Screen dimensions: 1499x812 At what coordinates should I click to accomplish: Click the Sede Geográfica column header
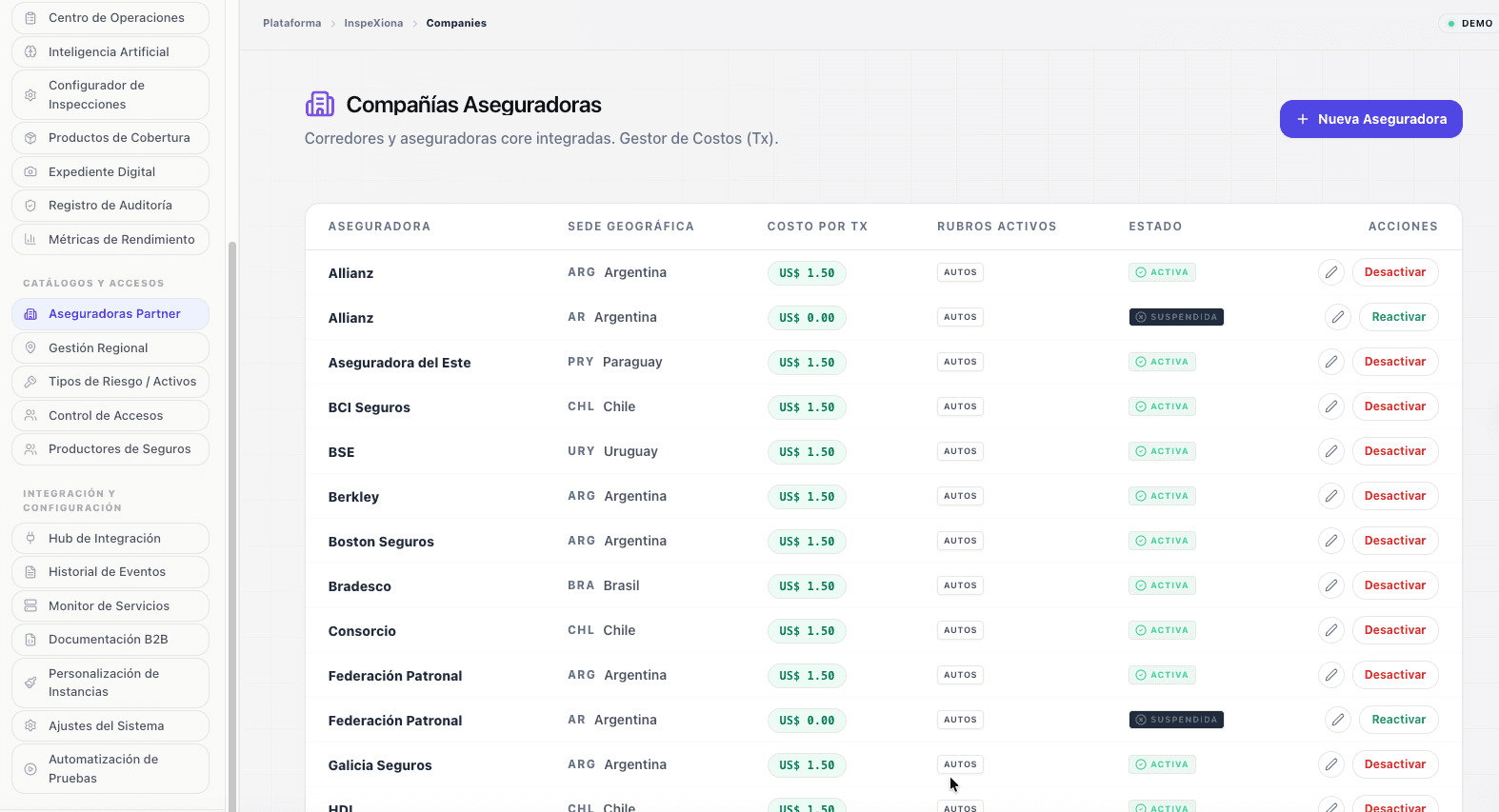coord(630,227)
